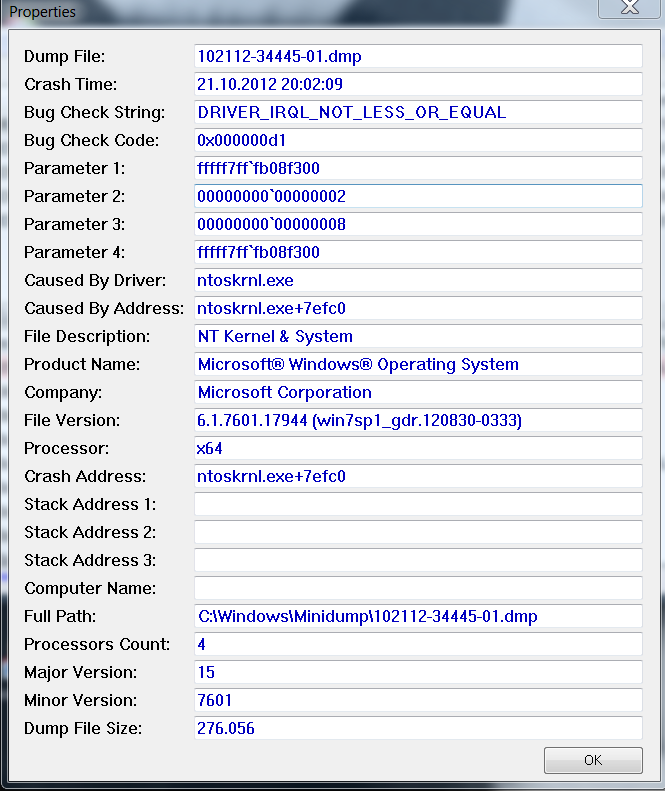Focus the Bug Check Code field
The image size is (665, 791).
coord(418,140)
